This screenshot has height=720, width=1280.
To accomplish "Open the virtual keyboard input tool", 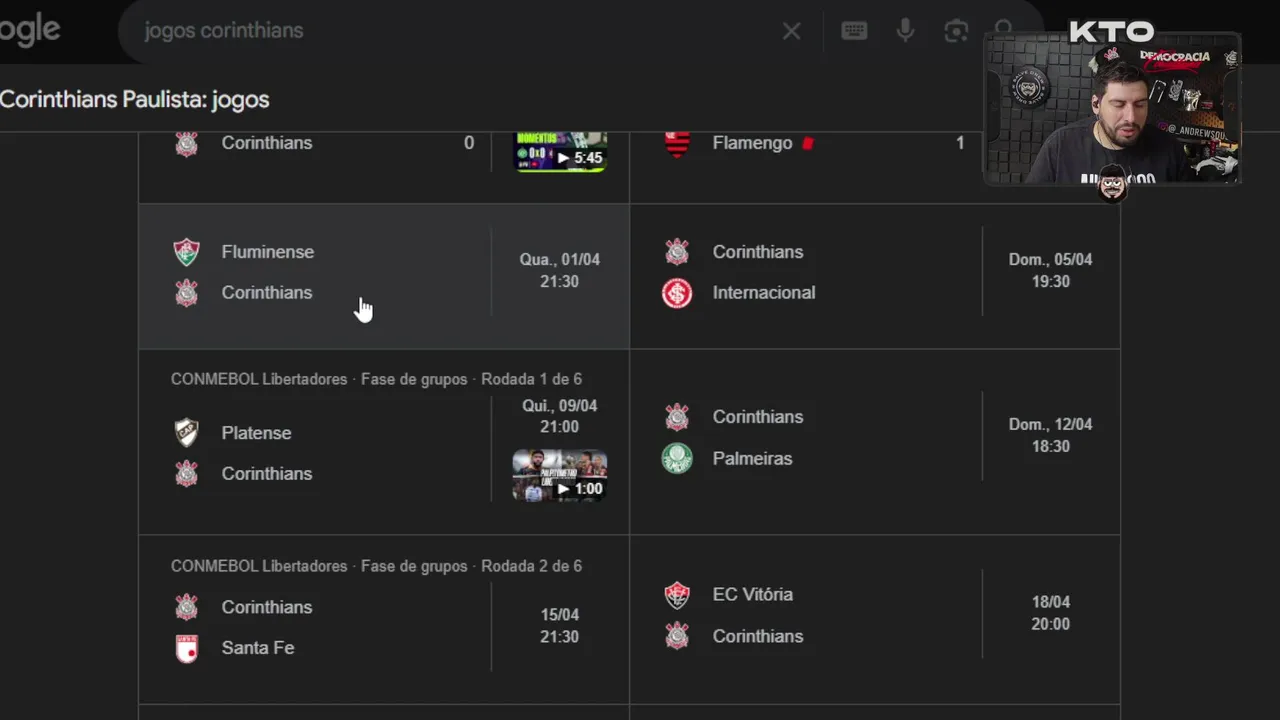I will (854, 31).
